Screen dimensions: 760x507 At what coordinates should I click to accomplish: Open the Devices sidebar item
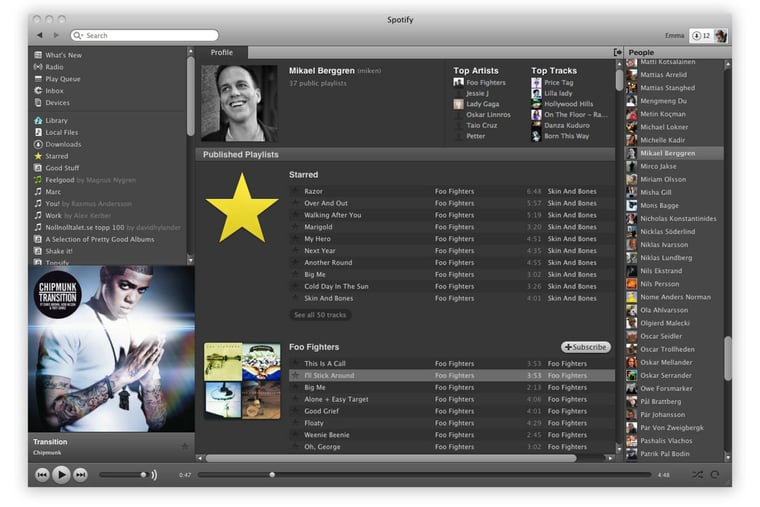tap(57, 103)
